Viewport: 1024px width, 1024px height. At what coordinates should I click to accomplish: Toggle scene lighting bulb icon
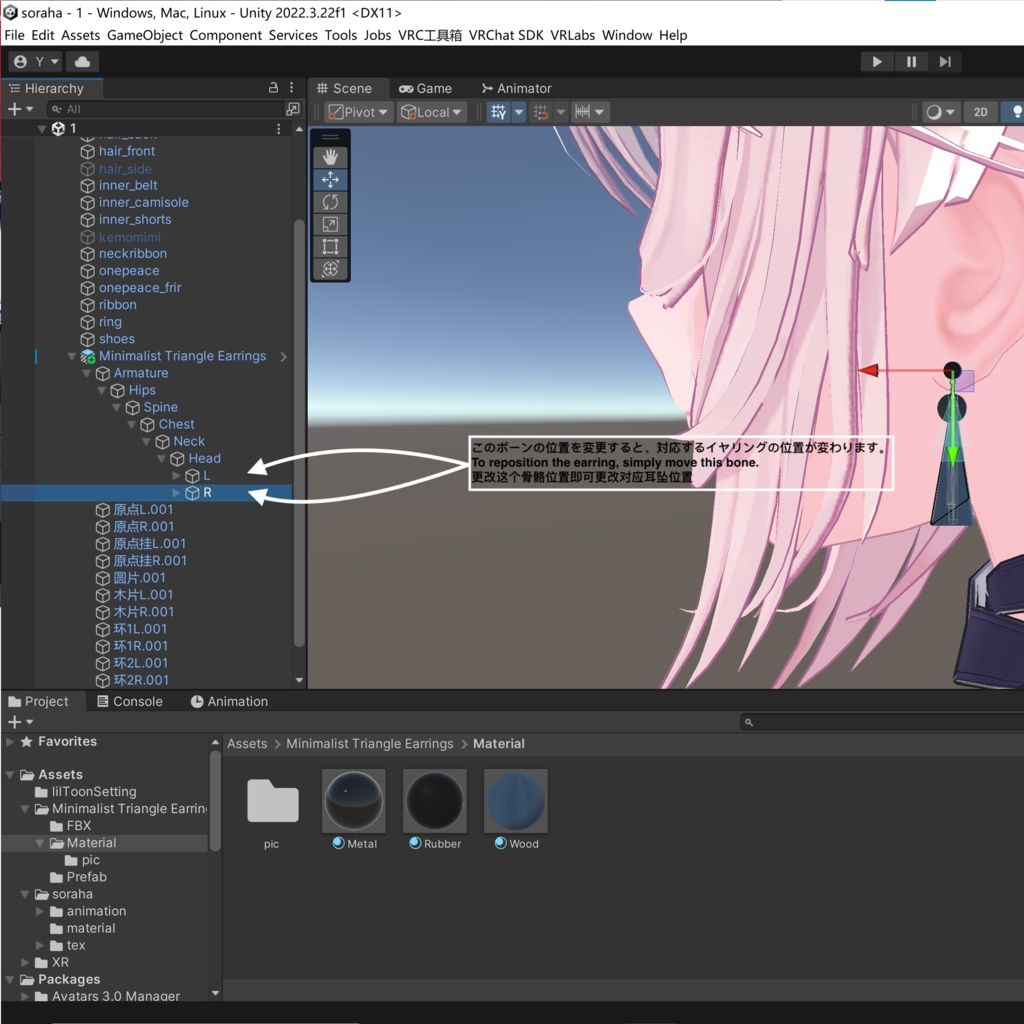coord(1016,112)
